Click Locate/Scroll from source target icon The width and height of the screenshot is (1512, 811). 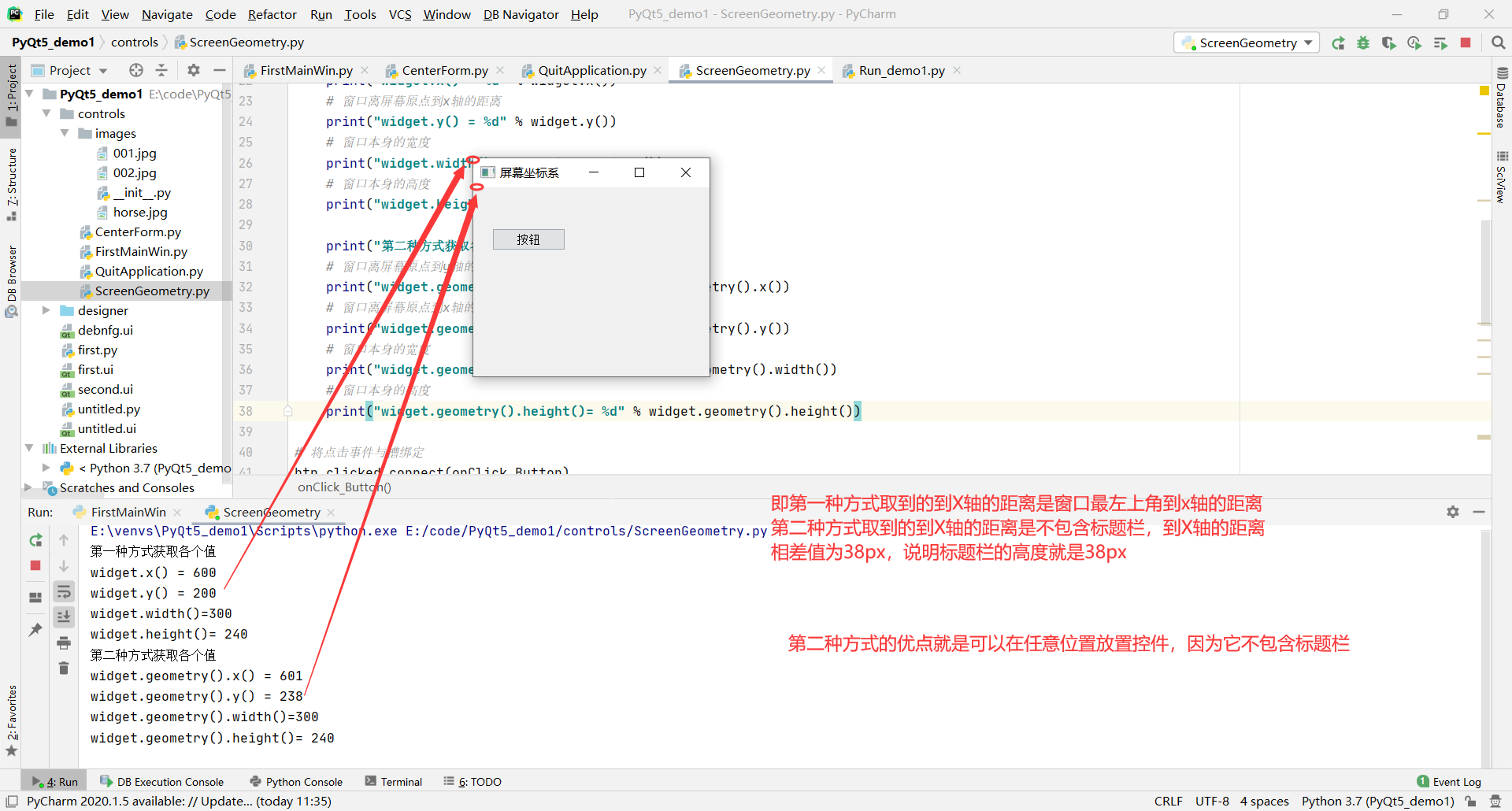point(136,70)
